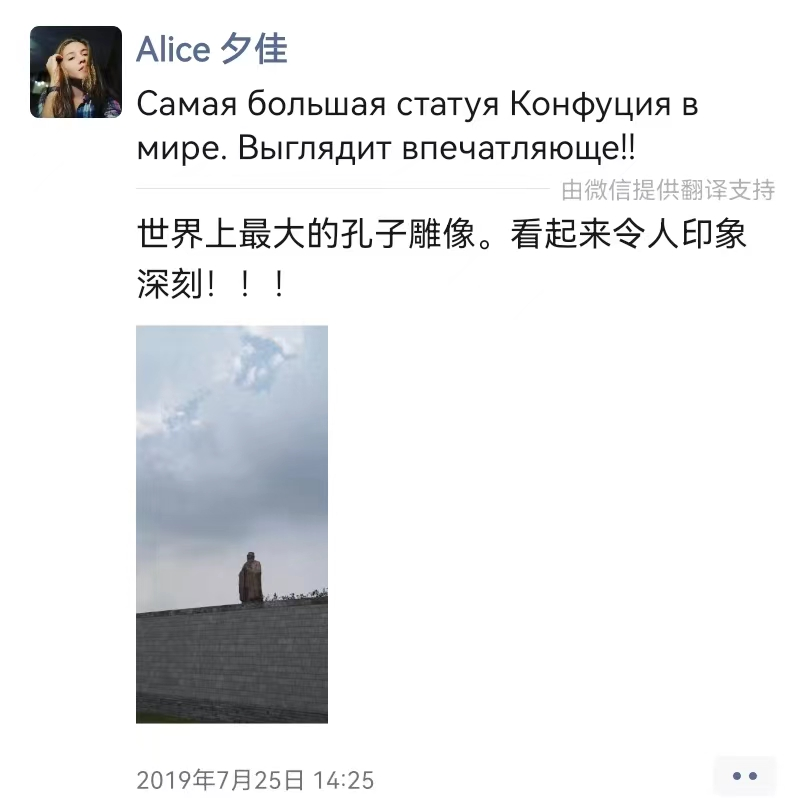Tap the post date '2019年7月25日'
The height and width of the screenshot is (798, 800).
click(x=220, y=781)
